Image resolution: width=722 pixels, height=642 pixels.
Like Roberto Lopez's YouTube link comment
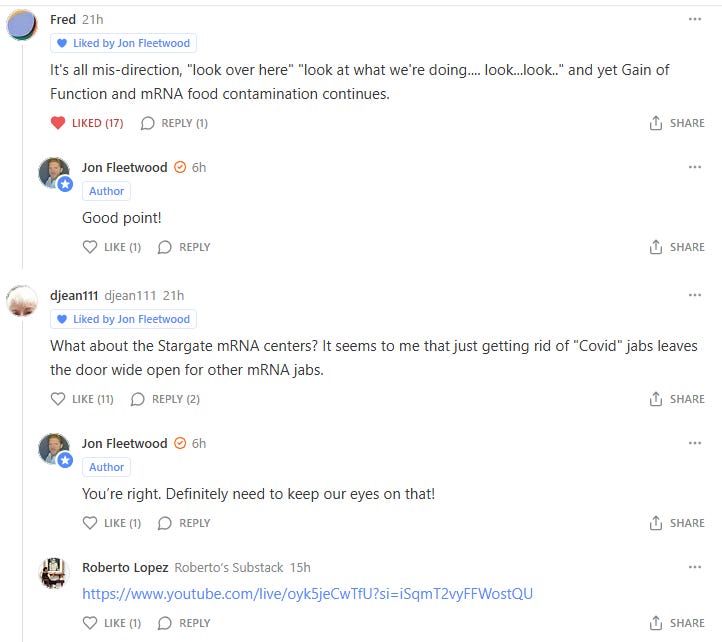point(112,623)
